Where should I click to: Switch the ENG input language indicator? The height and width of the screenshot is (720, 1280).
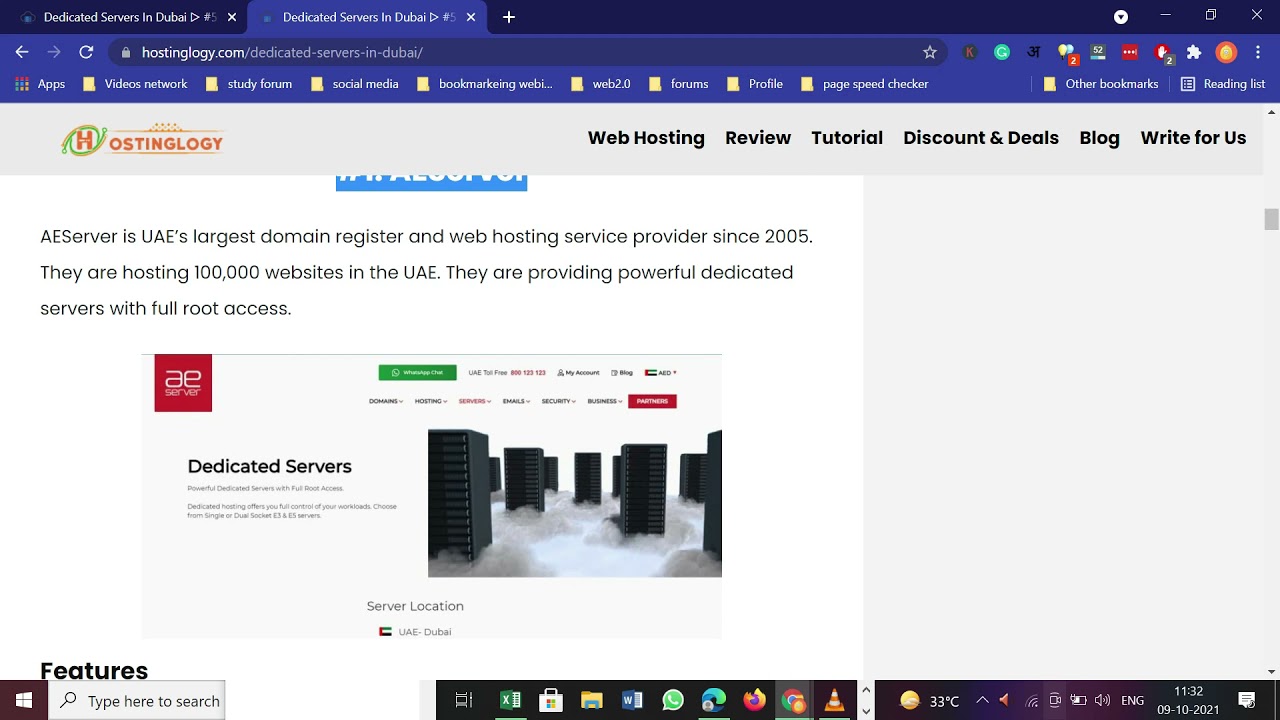tap(1132, 700)
